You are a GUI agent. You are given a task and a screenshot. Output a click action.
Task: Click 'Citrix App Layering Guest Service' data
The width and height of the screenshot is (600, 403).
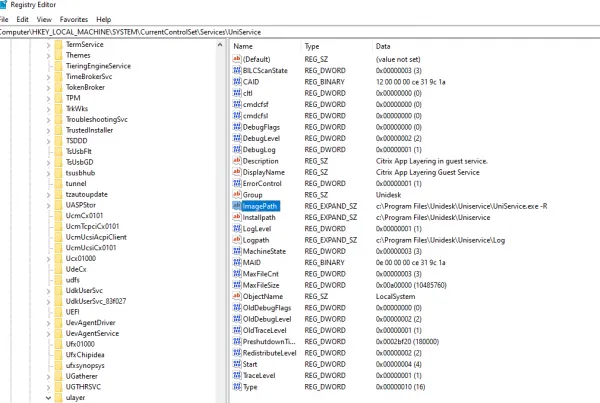point(427,172)
